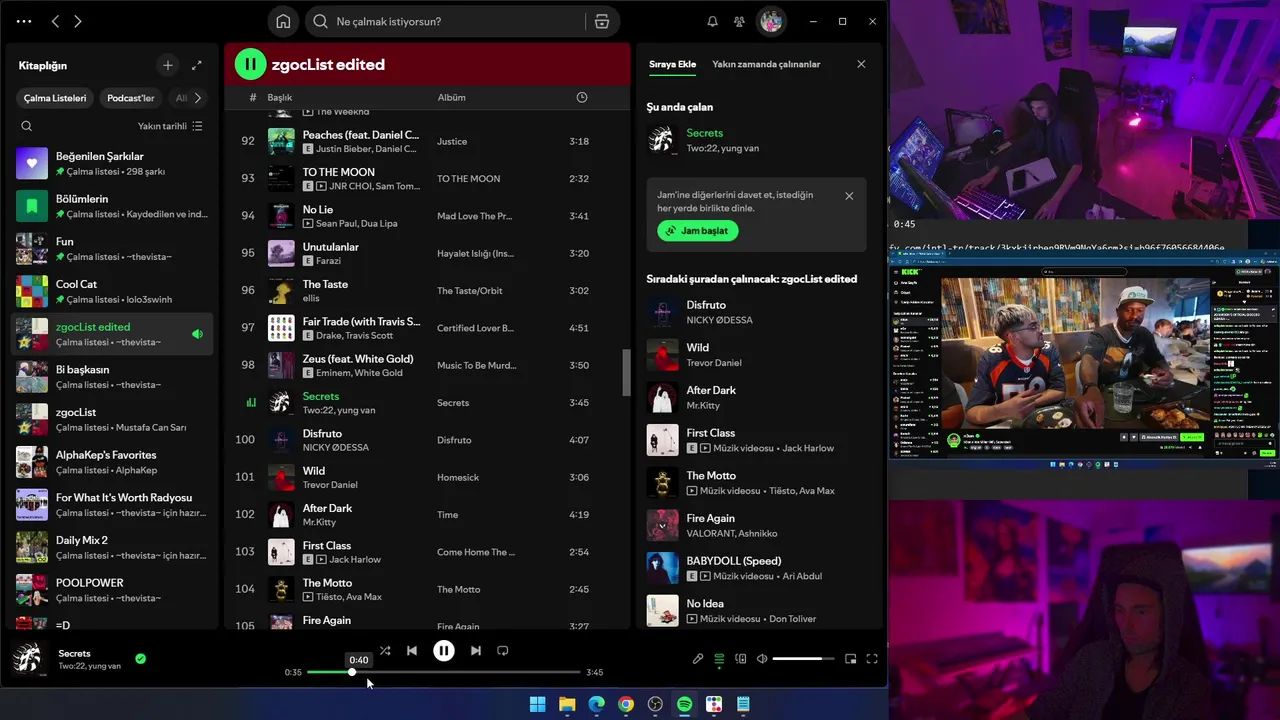Go forward with the right navigation arrow
This screenshot has width=1280, height=720.
(x=78, y=21)
